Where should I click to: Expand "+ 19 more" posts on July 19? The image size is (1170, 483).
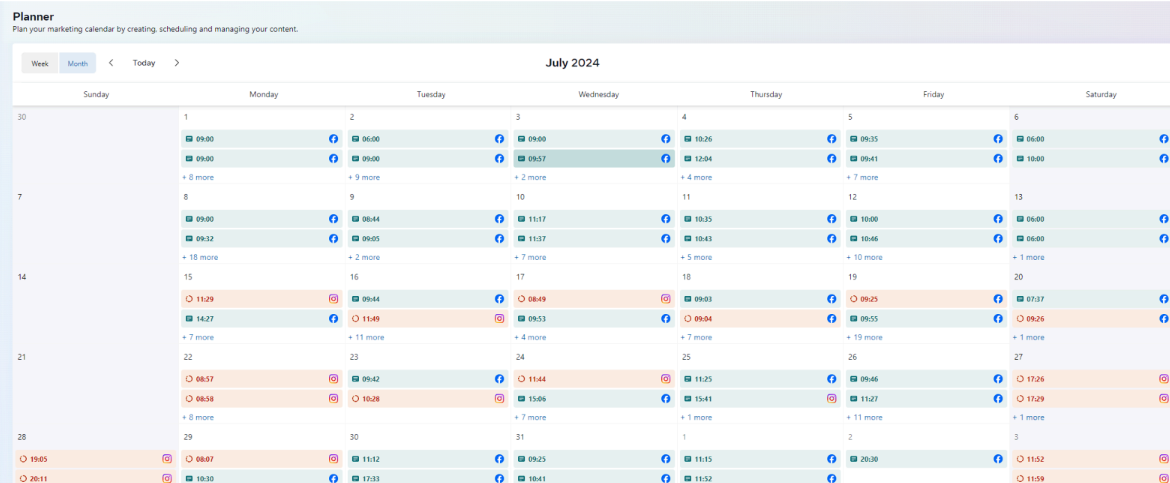pos(866,337)
